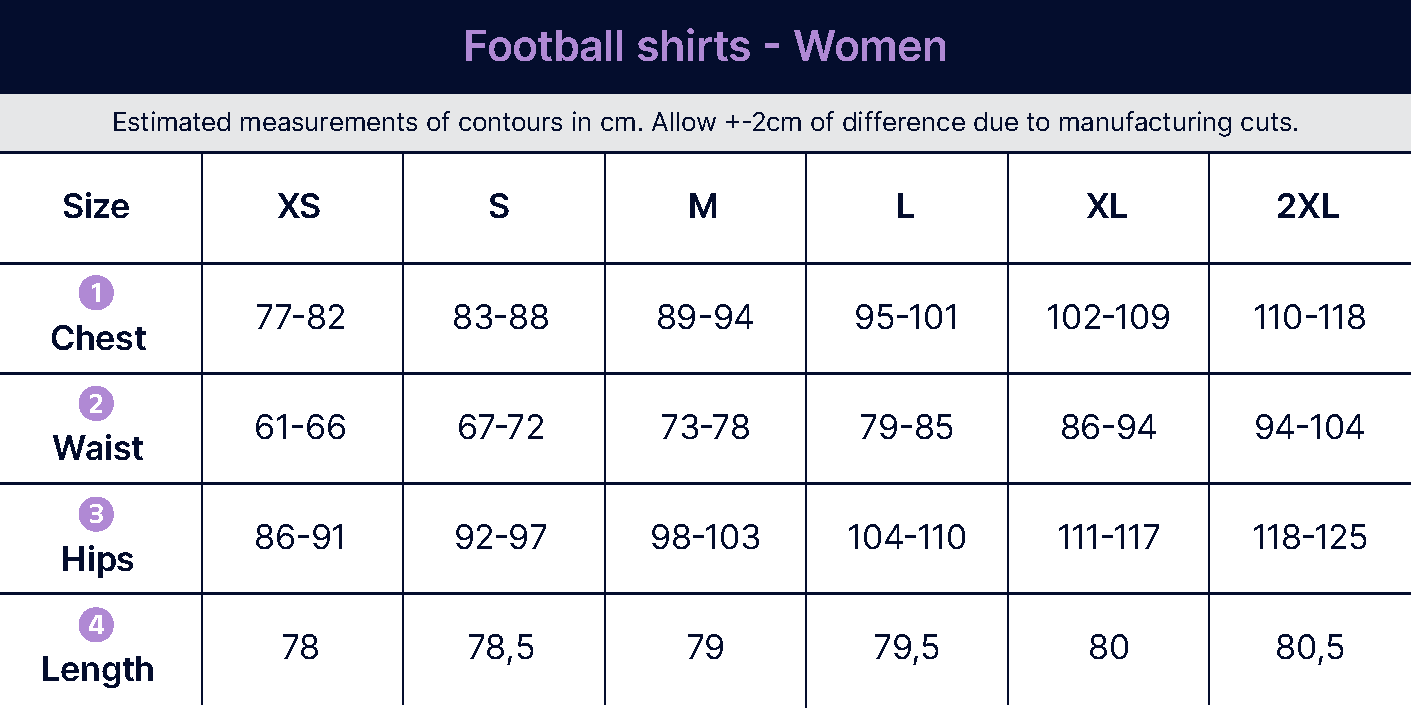Click hips value 92-97 for S
Screen dimensions: 1411x708
click(501, 538)
